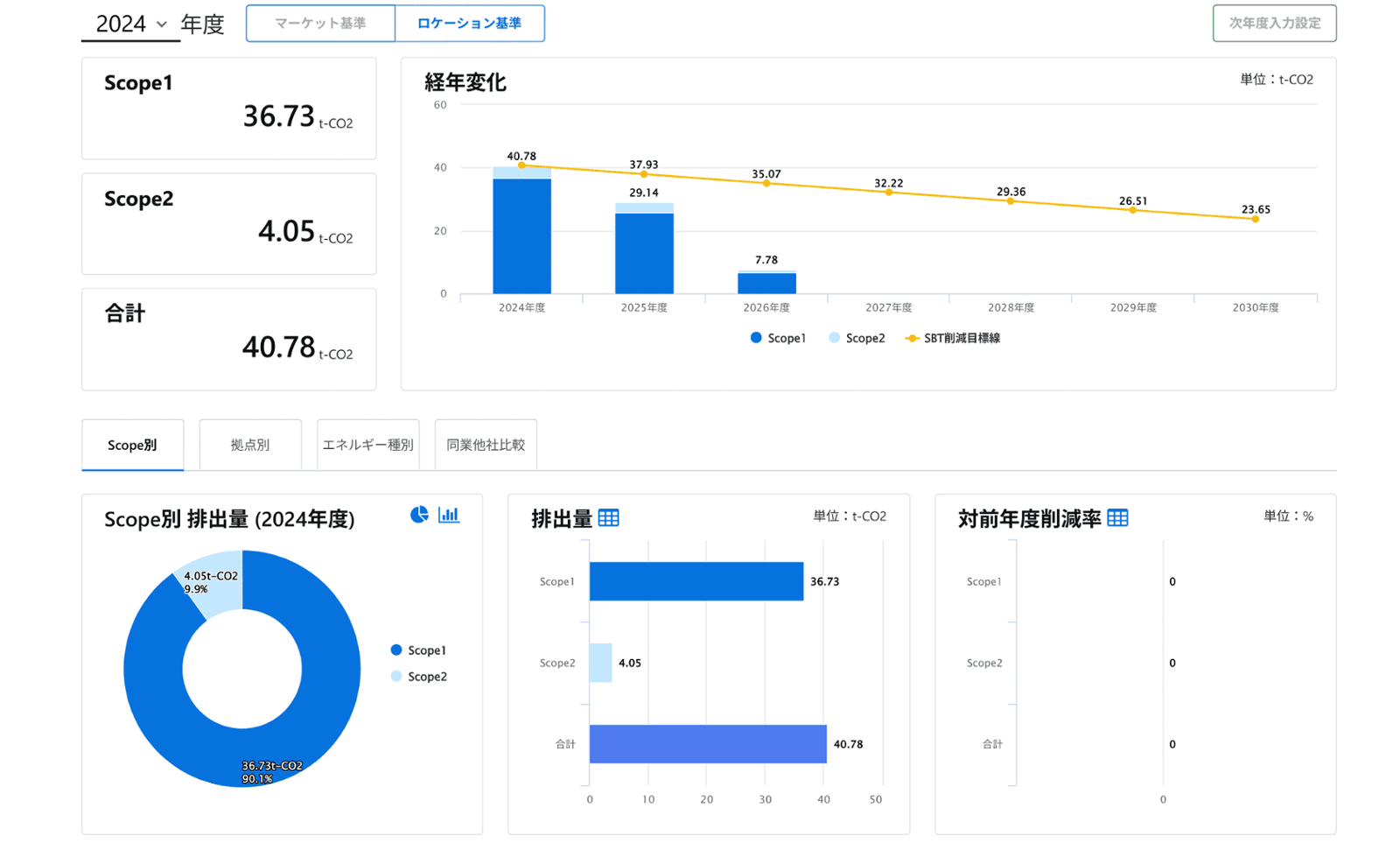This screenshot has height=864, width=1400.
Task: Toggle Scope2 series in 経年変化 legend
Action: 857,338
